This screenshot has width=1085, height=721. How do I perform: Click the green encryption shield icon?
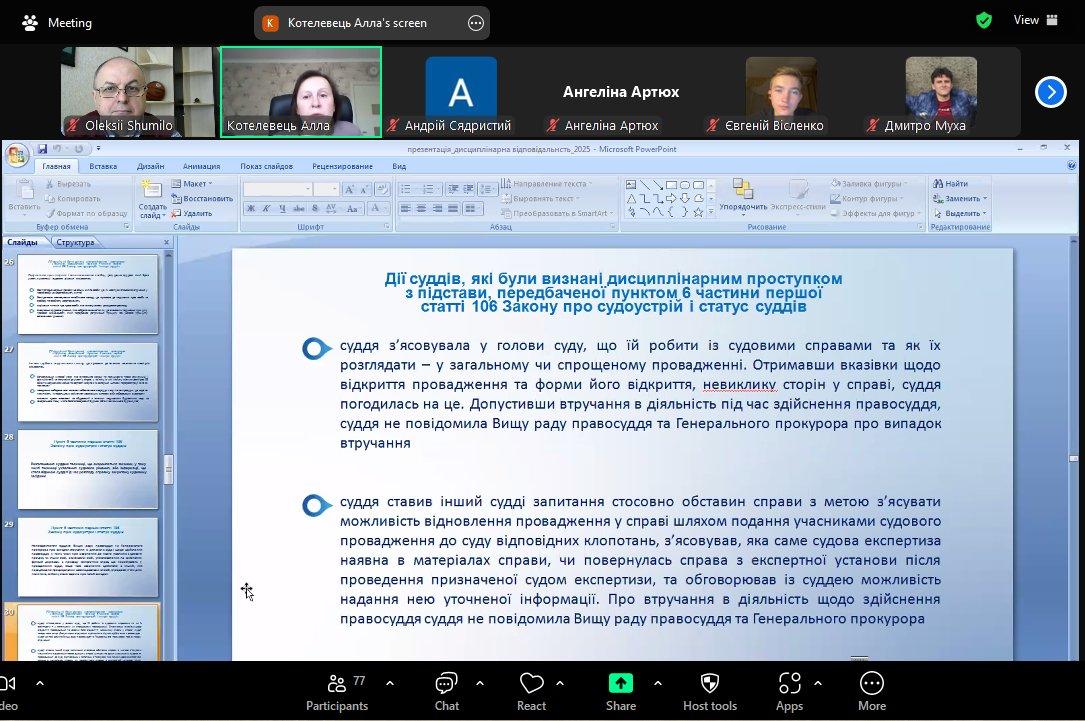[x=983, y=21]
